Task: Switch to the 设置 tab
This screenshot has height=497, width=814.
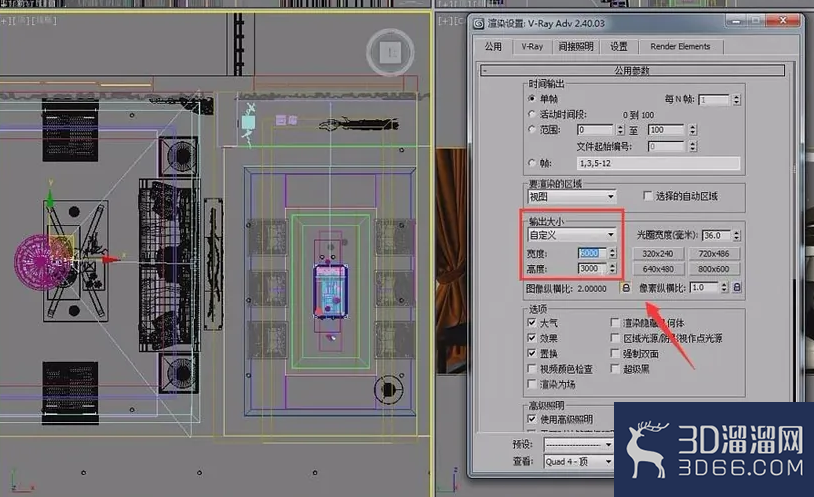Action: (619, 46)
